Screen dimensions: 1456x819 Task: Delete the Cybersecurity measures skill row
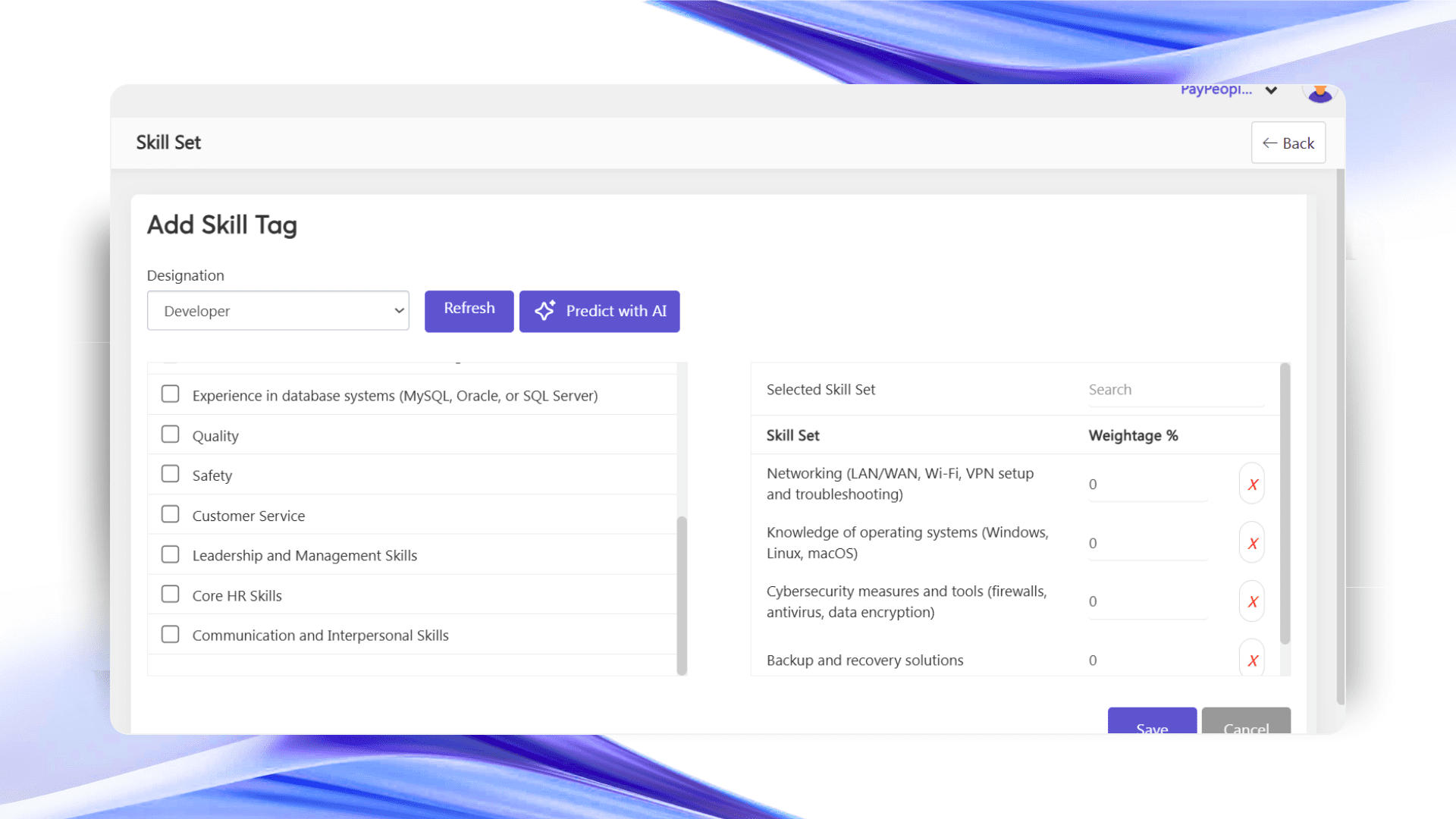1252,601
